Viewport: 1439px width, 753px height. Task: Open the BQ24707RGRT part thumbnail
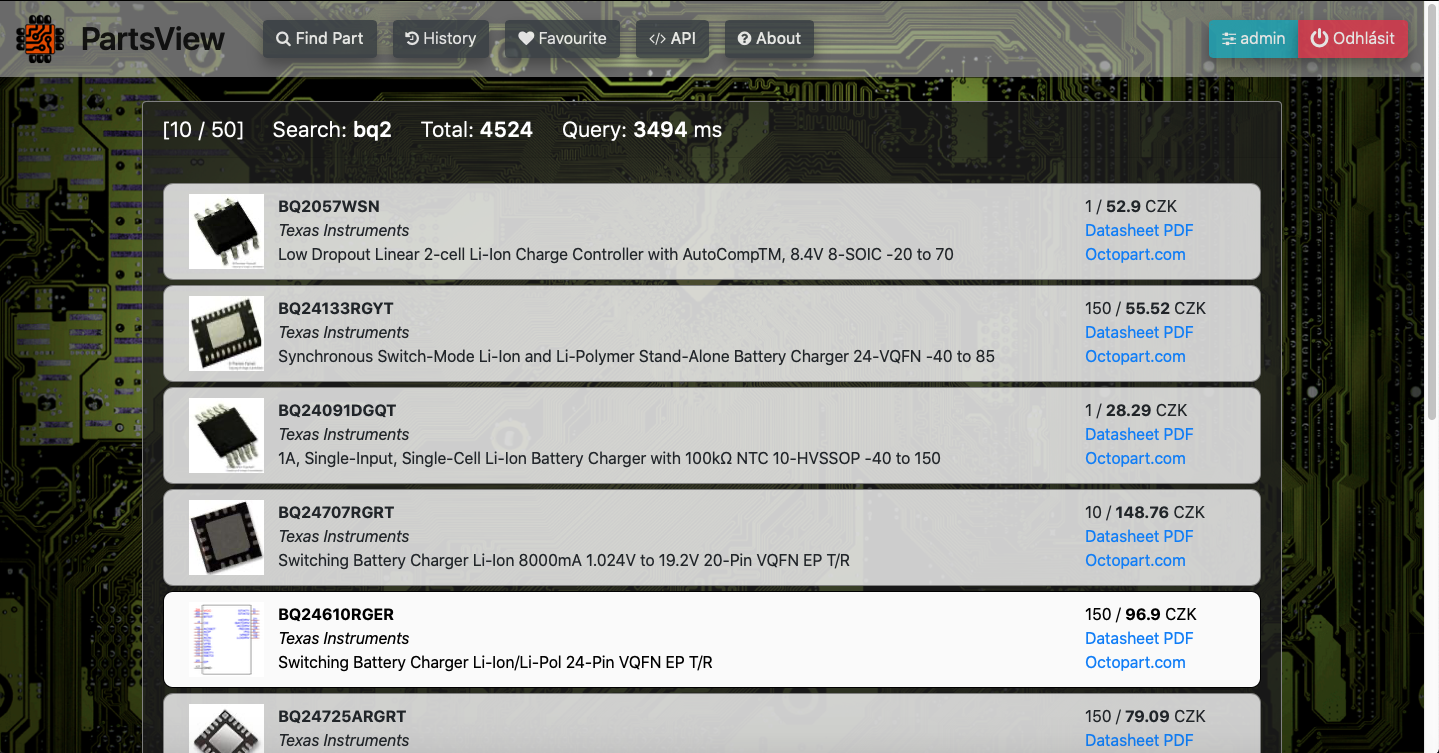(226, 537)
